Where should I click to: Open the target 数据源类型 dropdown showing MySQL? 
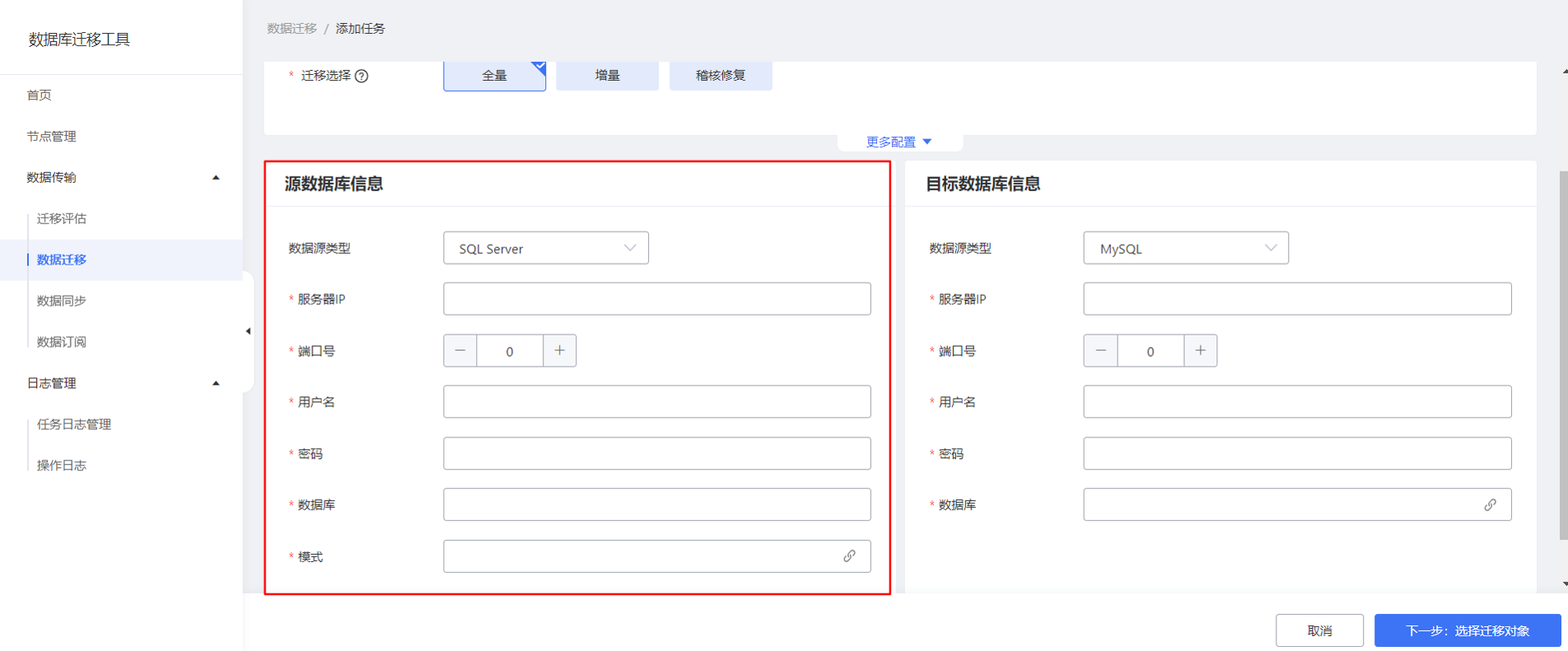click(1186, 248)
